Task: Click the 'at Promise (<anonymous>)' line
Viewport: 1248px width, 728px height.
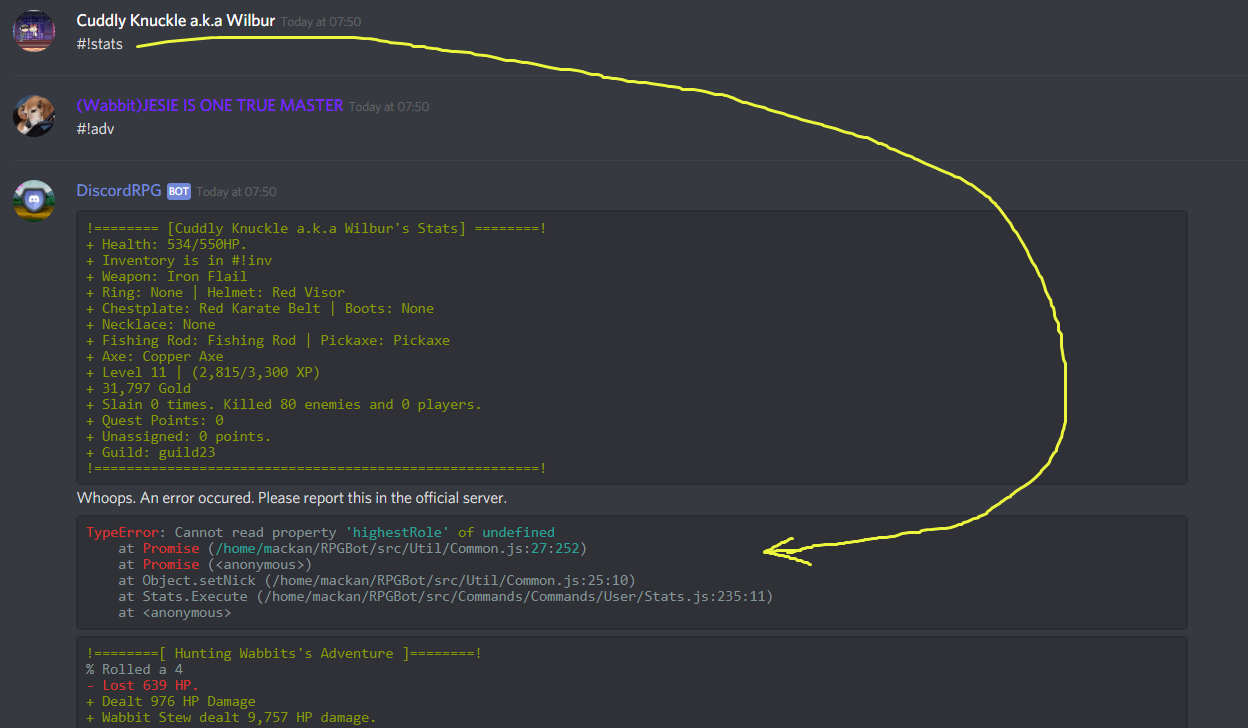Action: pyautogui.click(x=215, y=564)
